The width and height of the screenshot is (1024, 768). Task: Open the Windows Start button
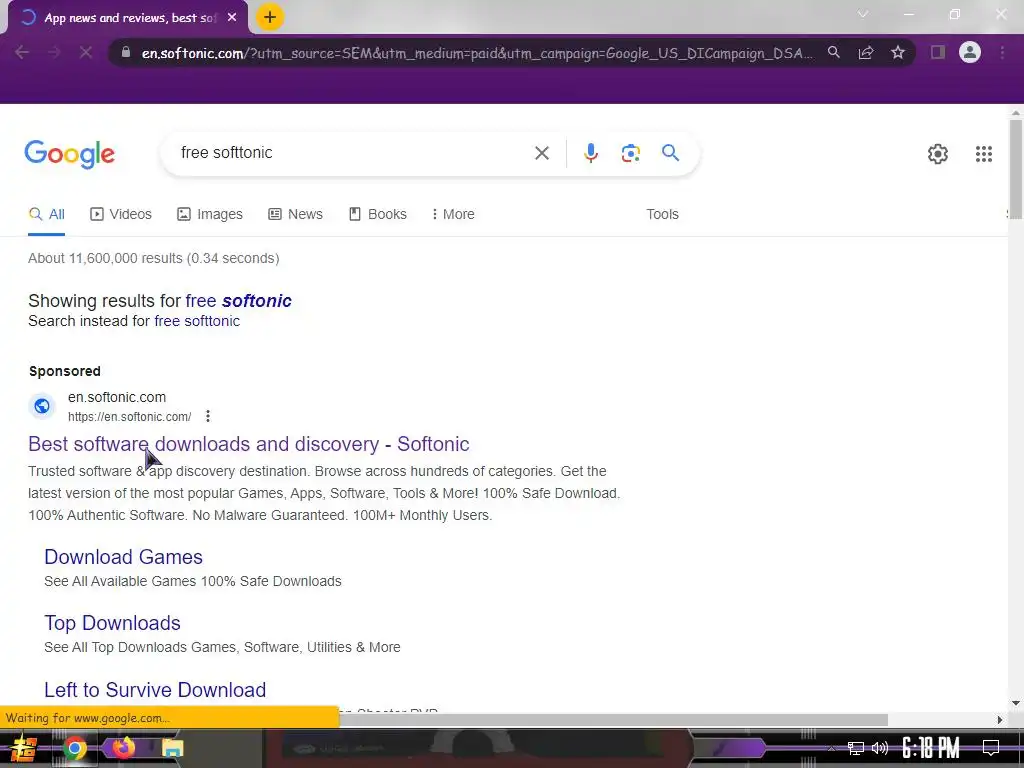[x=24, y=748]
